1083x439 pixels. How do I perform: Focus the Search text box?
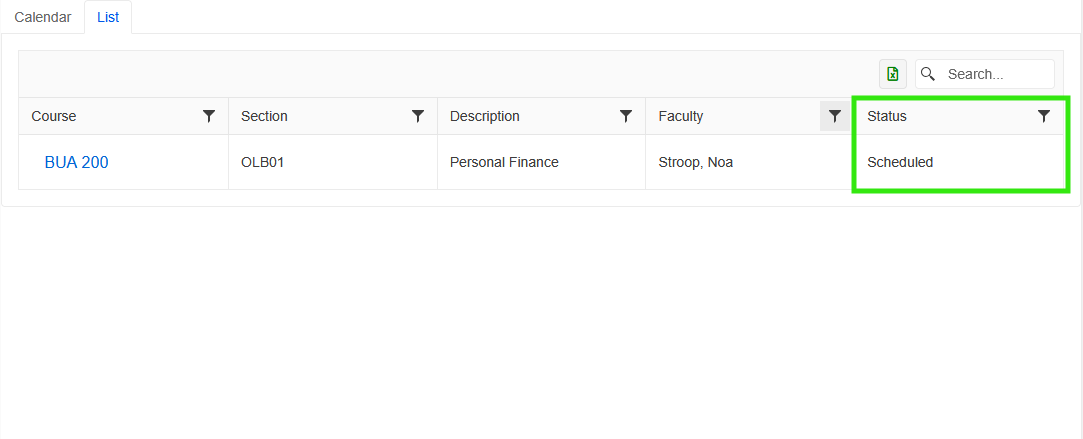[x=995, y=74]
